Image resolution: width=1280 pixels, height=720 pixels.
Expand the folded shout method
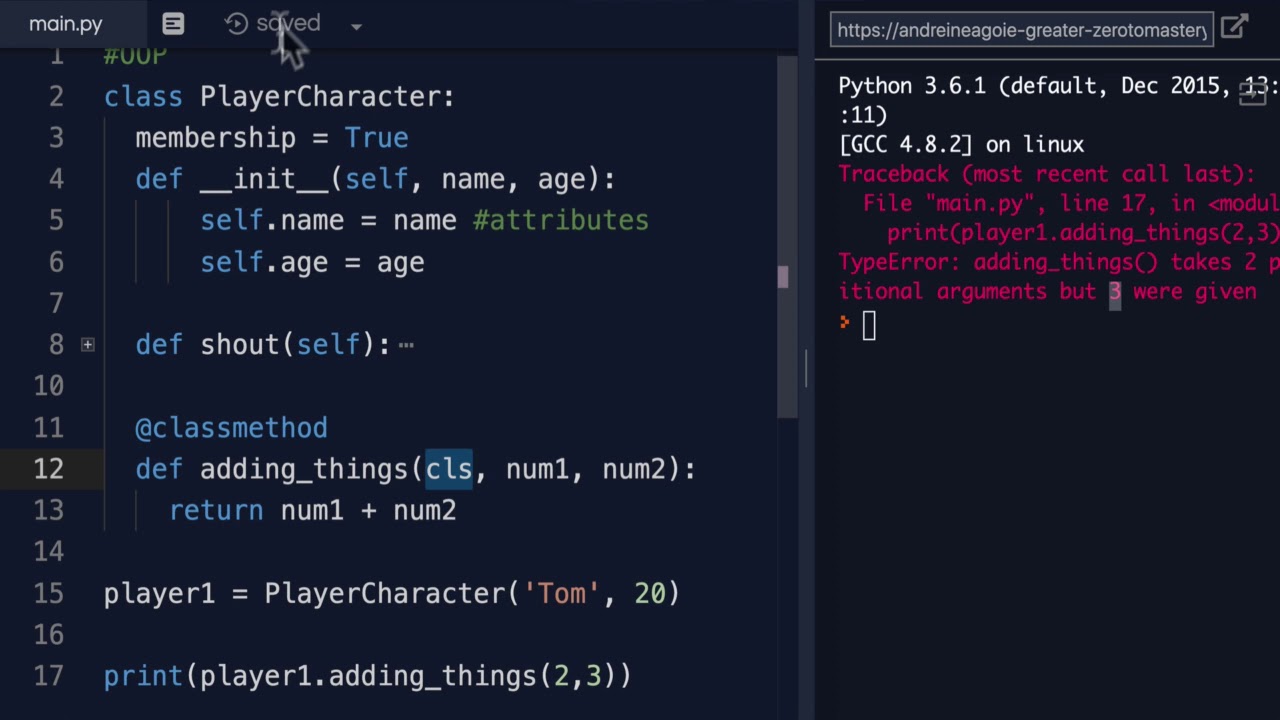[88, 345]
